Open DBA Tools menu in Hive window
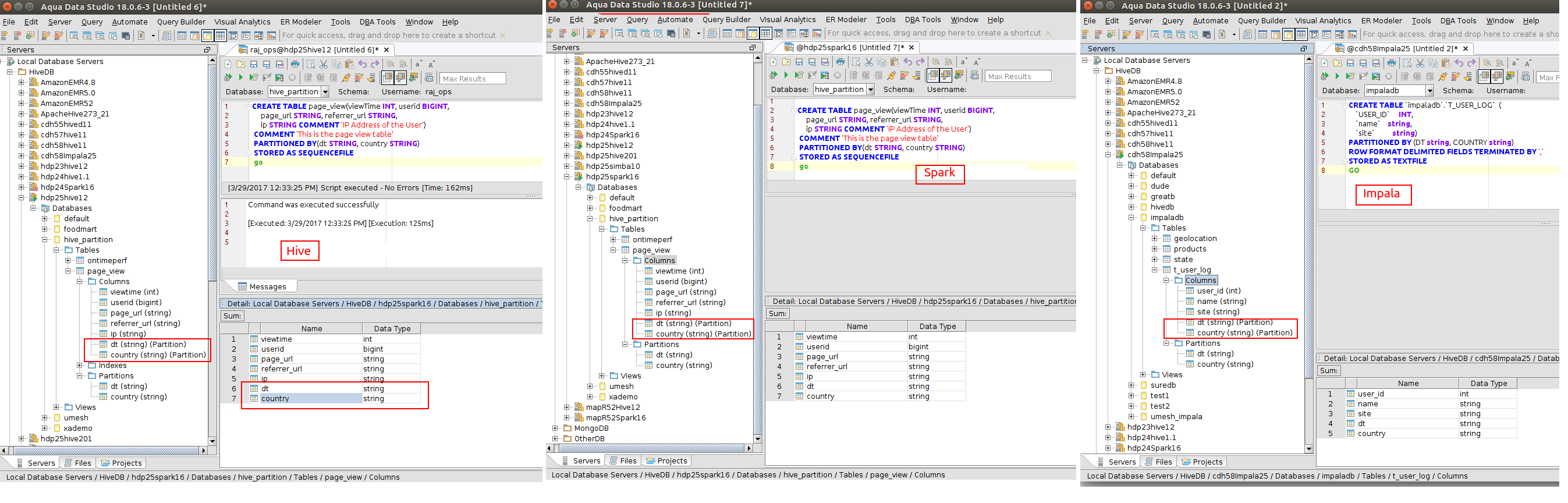This screenshot has height=503, width=1568. point(377,22)
